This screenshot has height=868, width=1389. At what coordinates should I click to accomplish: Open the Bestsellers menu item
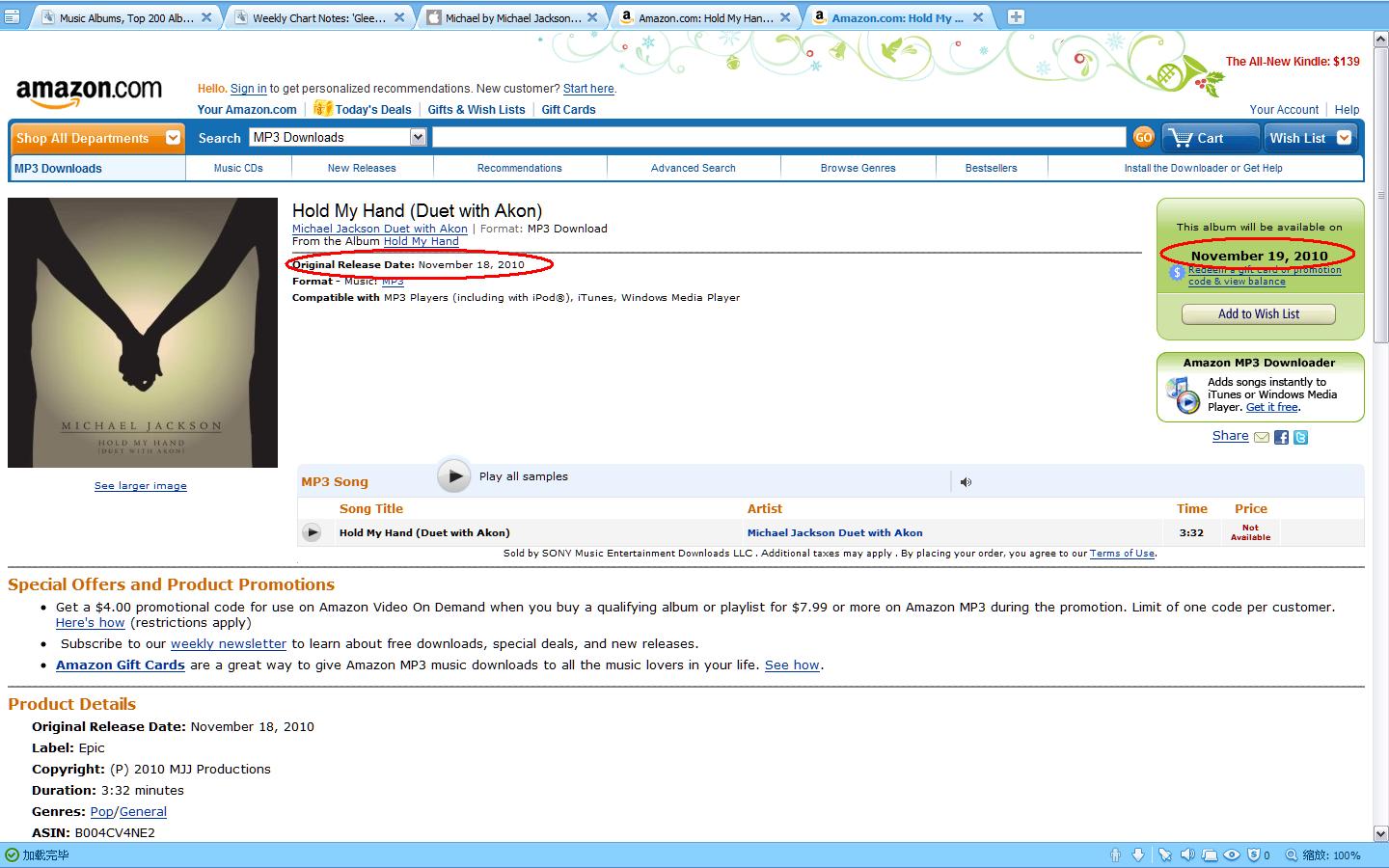click(991, 168)
